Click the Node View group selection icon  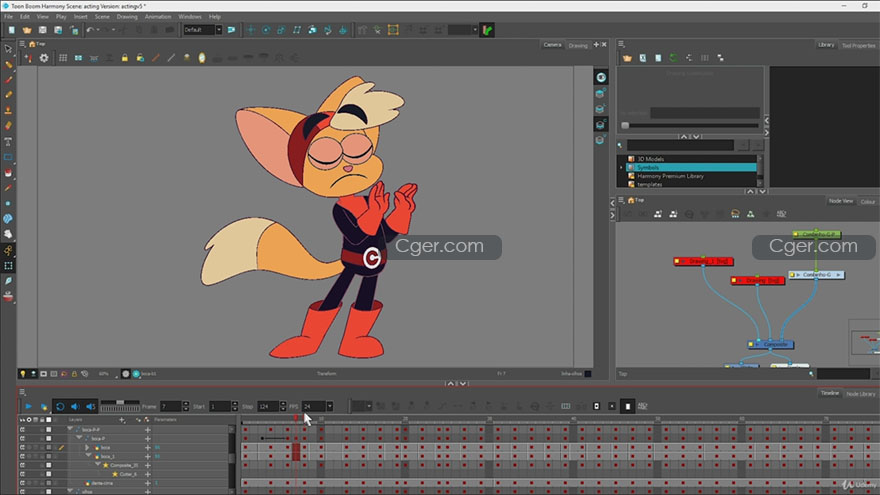pos(658,214)
